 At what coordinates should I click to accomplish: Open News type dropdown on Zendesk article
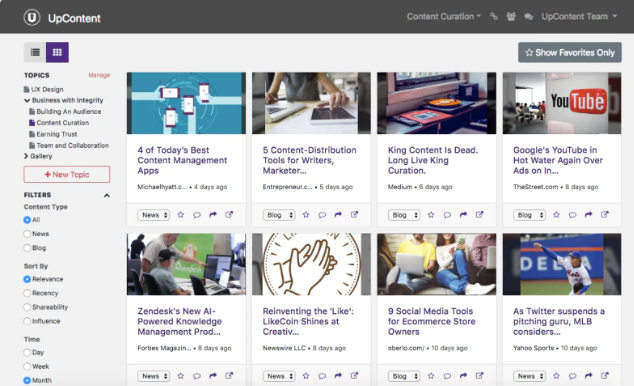tap(154, 376)
